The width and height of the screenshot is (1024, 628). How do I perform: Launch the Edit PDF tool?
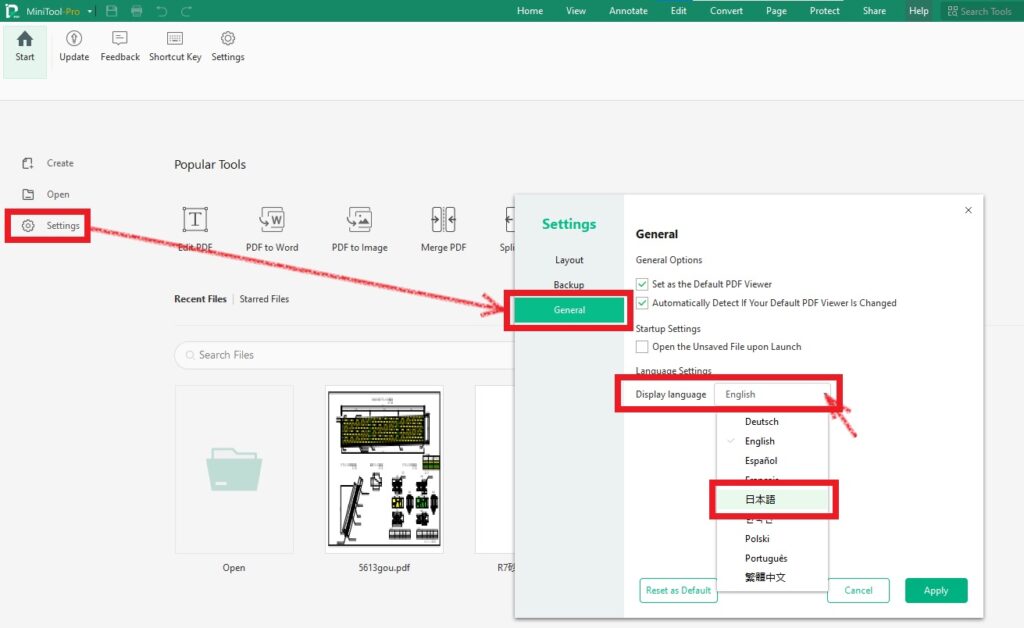coord(195,228)
